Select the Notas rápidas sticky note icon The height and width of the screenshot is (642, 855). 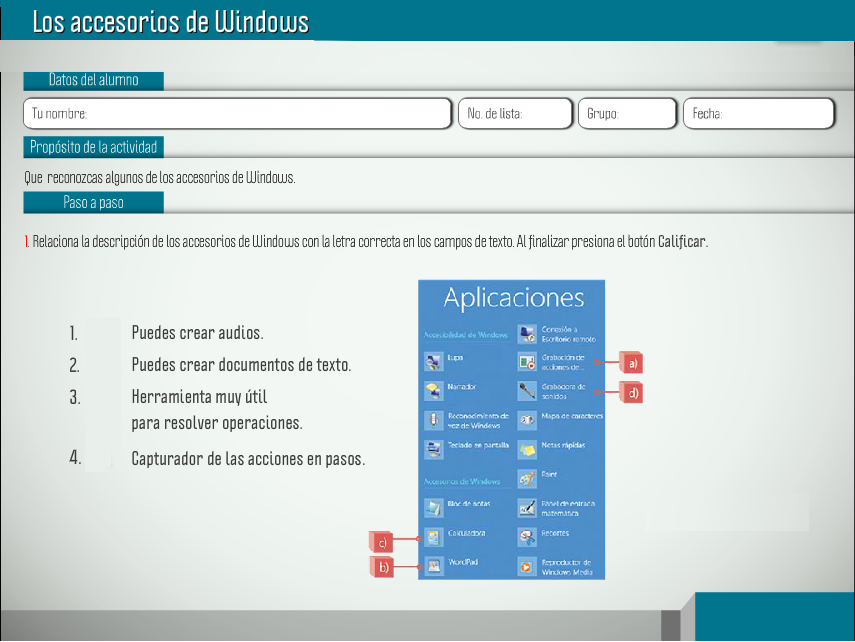point(526,449)
